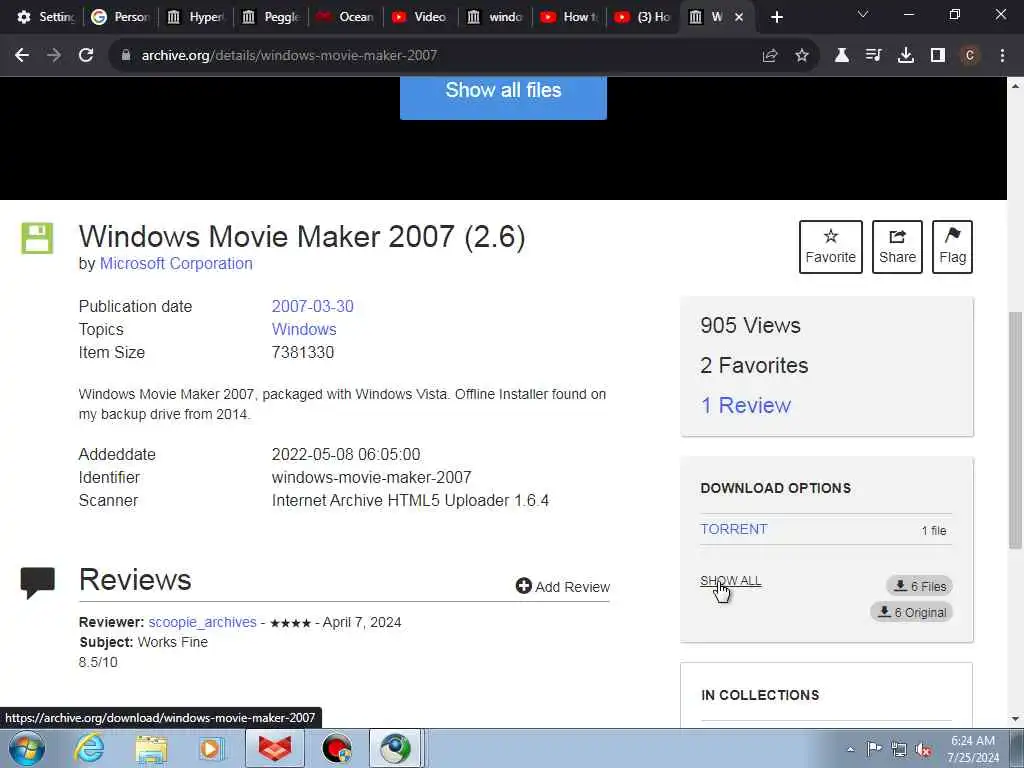Viewport: 1024px width, 768px height.
Task: Click the Add Review plus link
Action: click(563, 586)
